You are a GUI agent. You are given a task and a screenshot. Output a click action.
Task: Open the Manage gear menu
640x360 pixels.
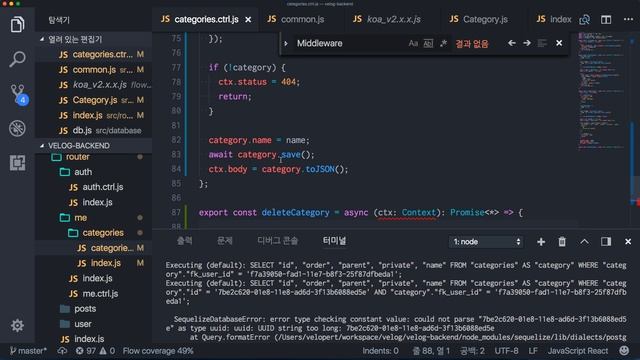[17, 325]
